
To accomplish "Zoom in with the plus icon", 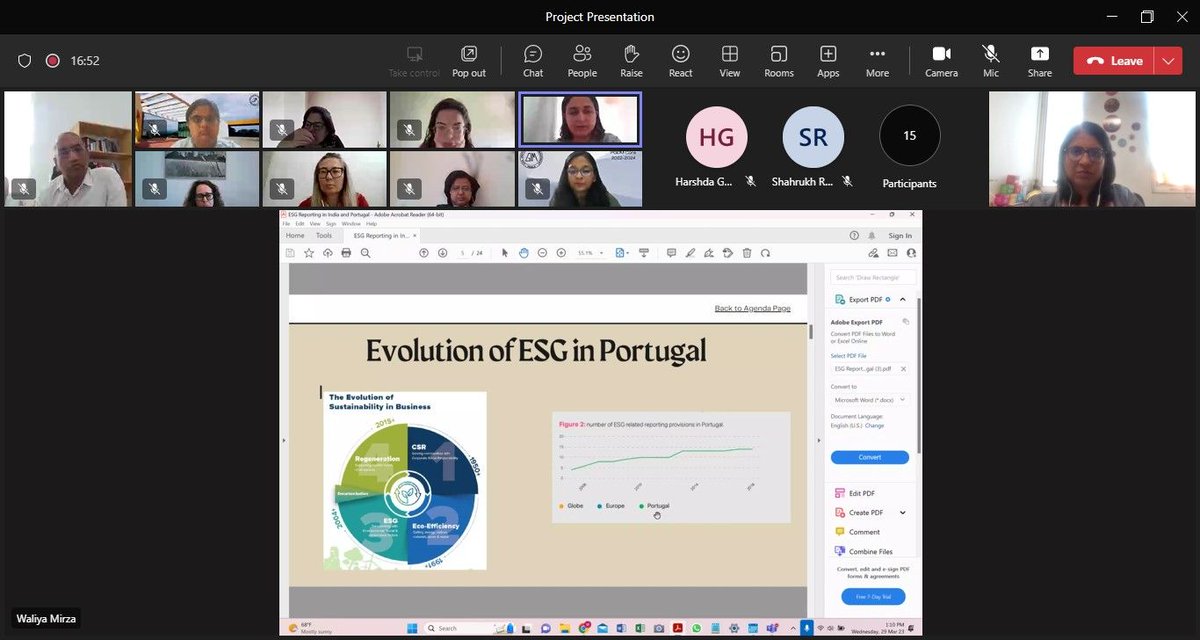I will coord(561,253).
